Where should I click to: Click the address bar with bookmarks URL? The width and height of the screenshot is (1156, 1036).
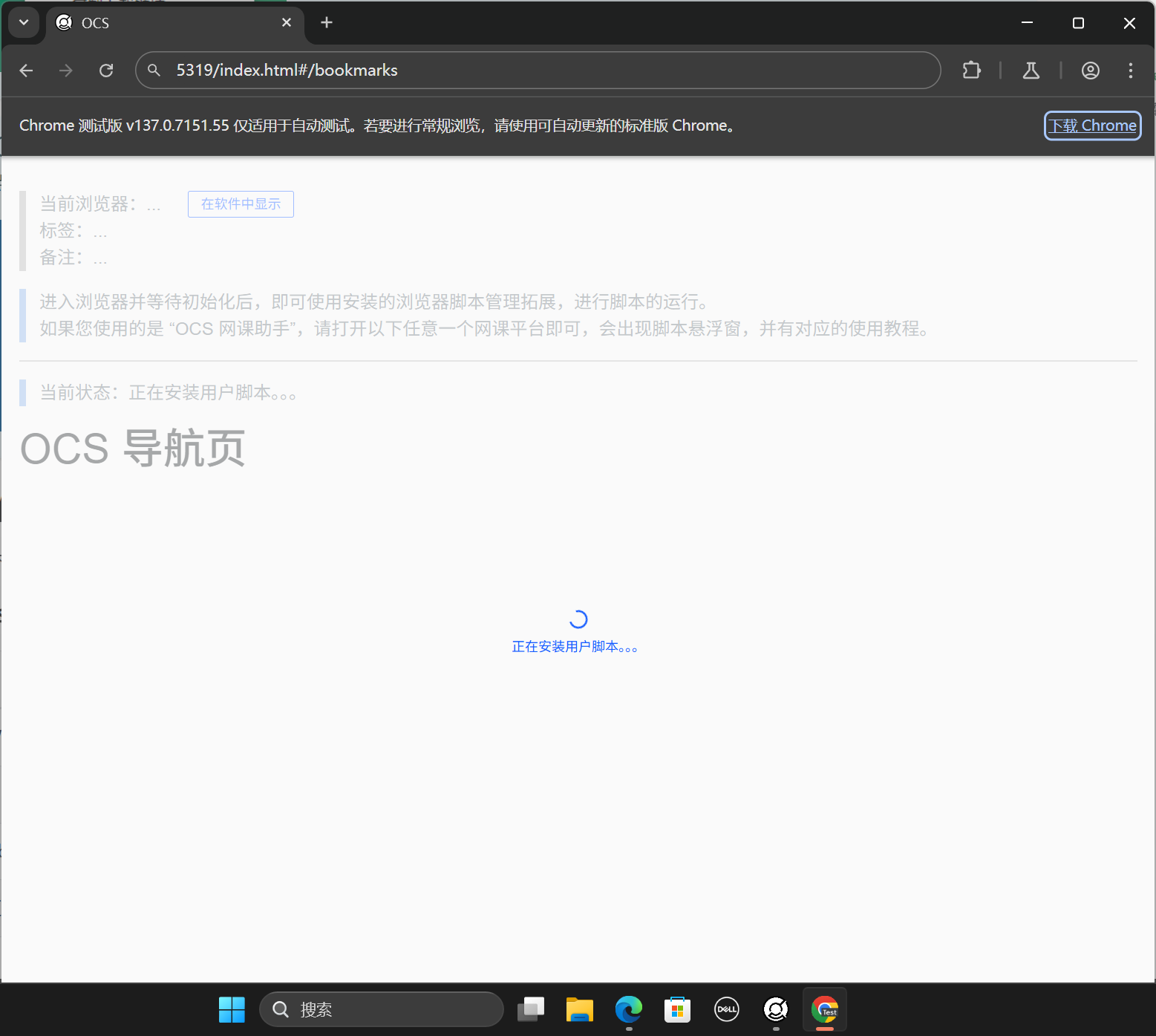pyautogui.click(x=538, y=71)
